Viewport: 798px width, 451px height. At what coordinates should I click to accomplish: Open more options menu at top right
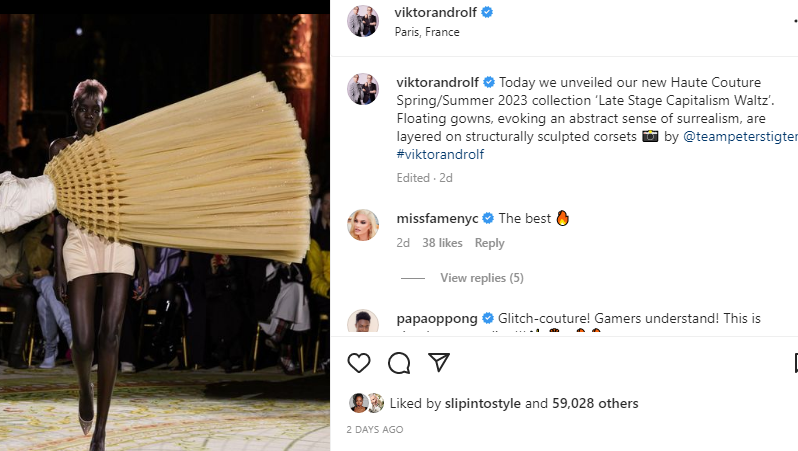pyautogui.click(x=795, y=21)
